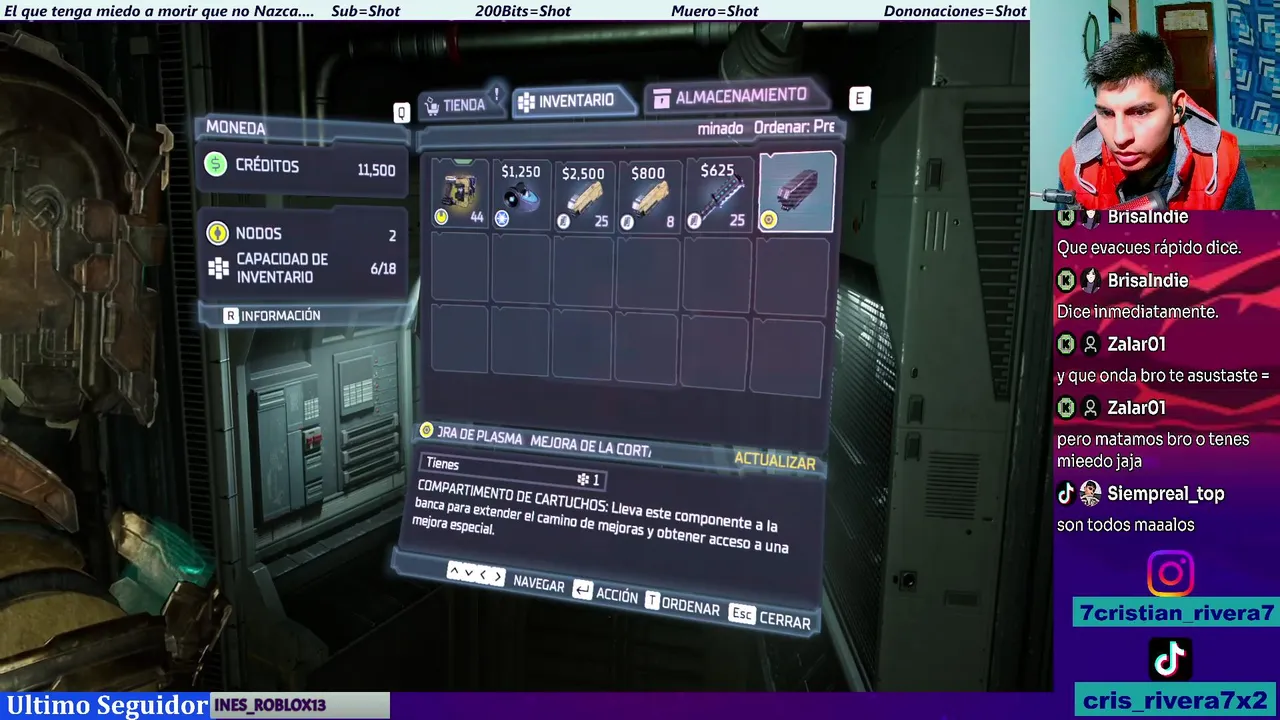
Task: Click the inventory grid icon on Inventario tab
Action: coord(526,102)
